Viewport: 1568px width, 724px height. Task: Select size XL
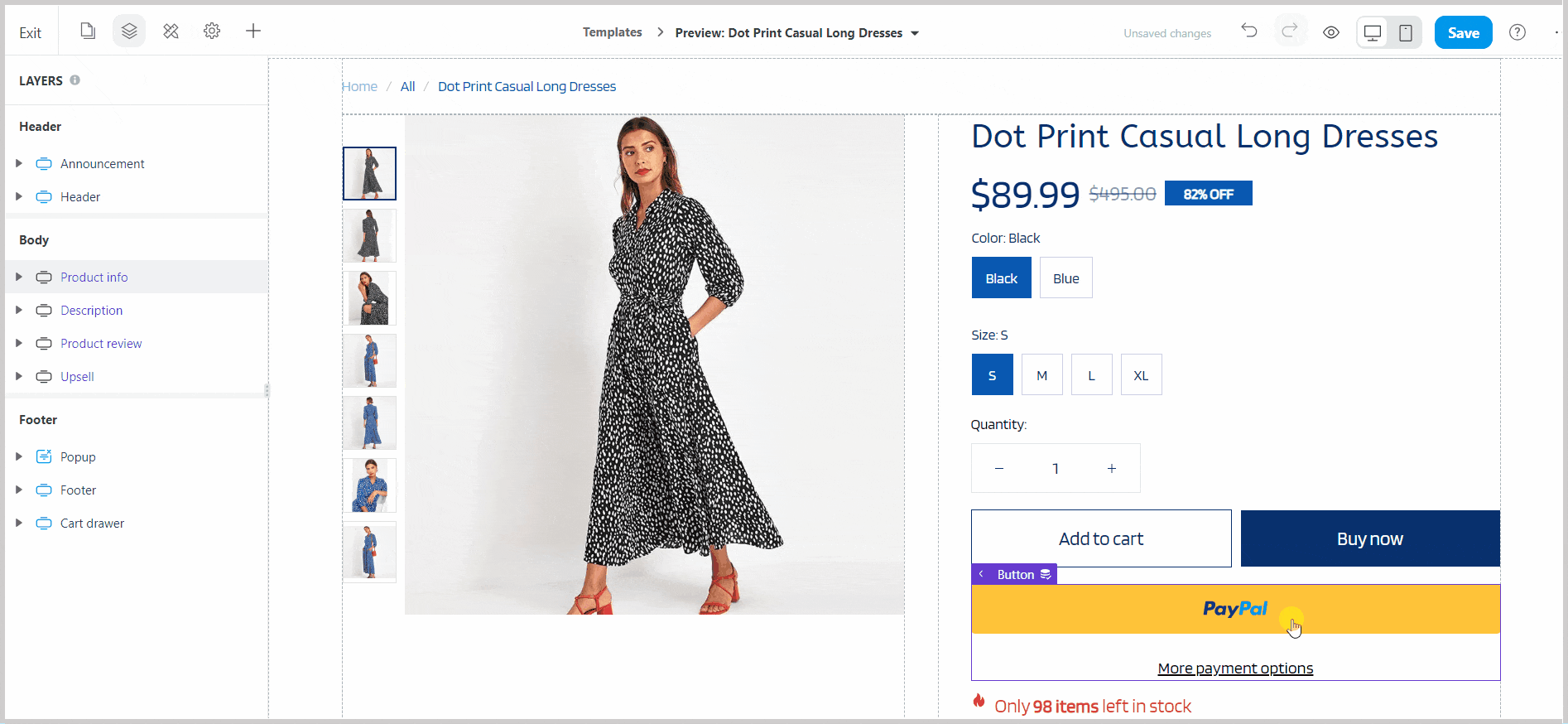(x=1142, y=375)
